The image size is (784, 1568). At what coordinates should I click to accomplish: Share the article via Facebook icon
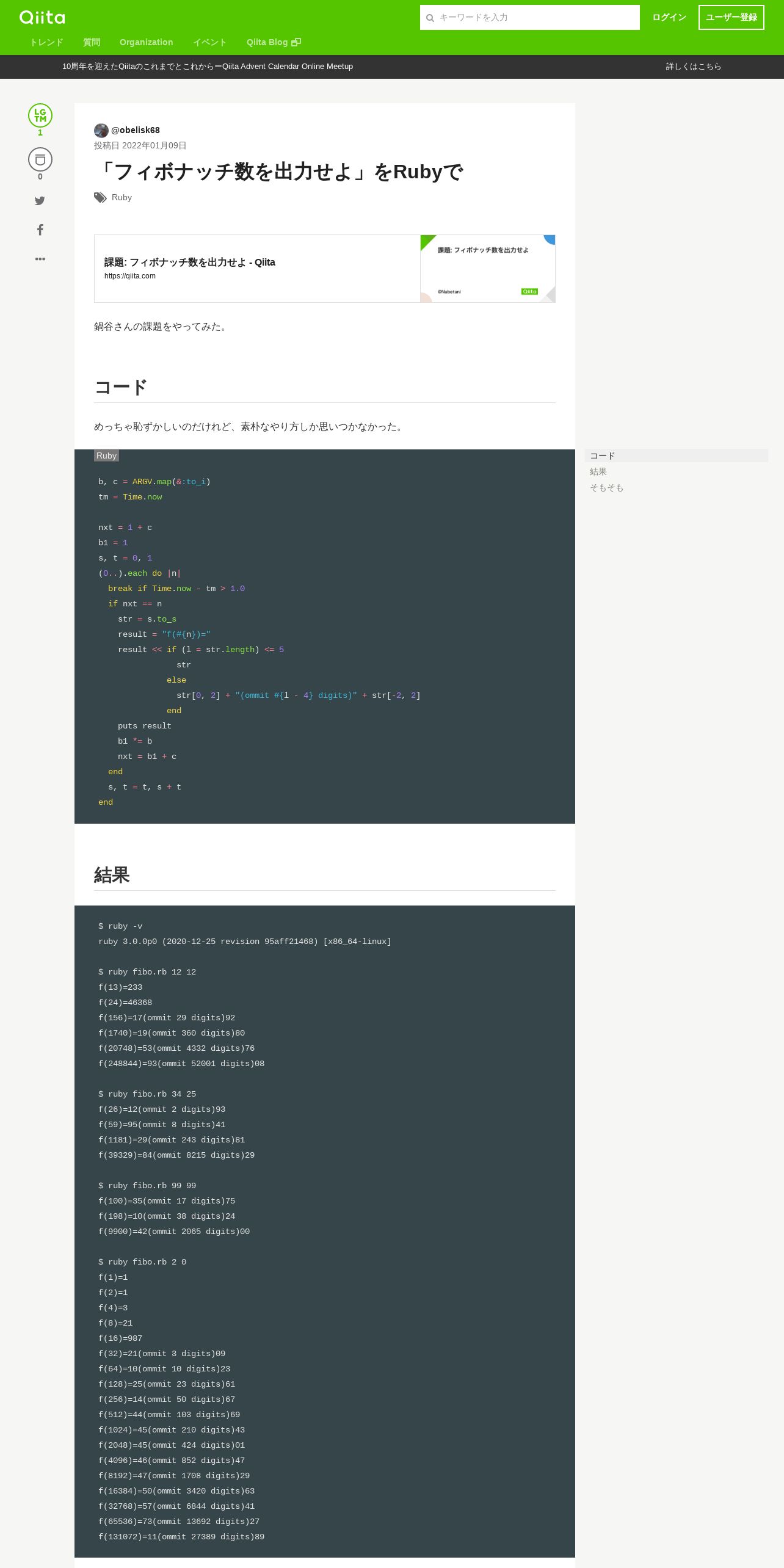point(40,230)
